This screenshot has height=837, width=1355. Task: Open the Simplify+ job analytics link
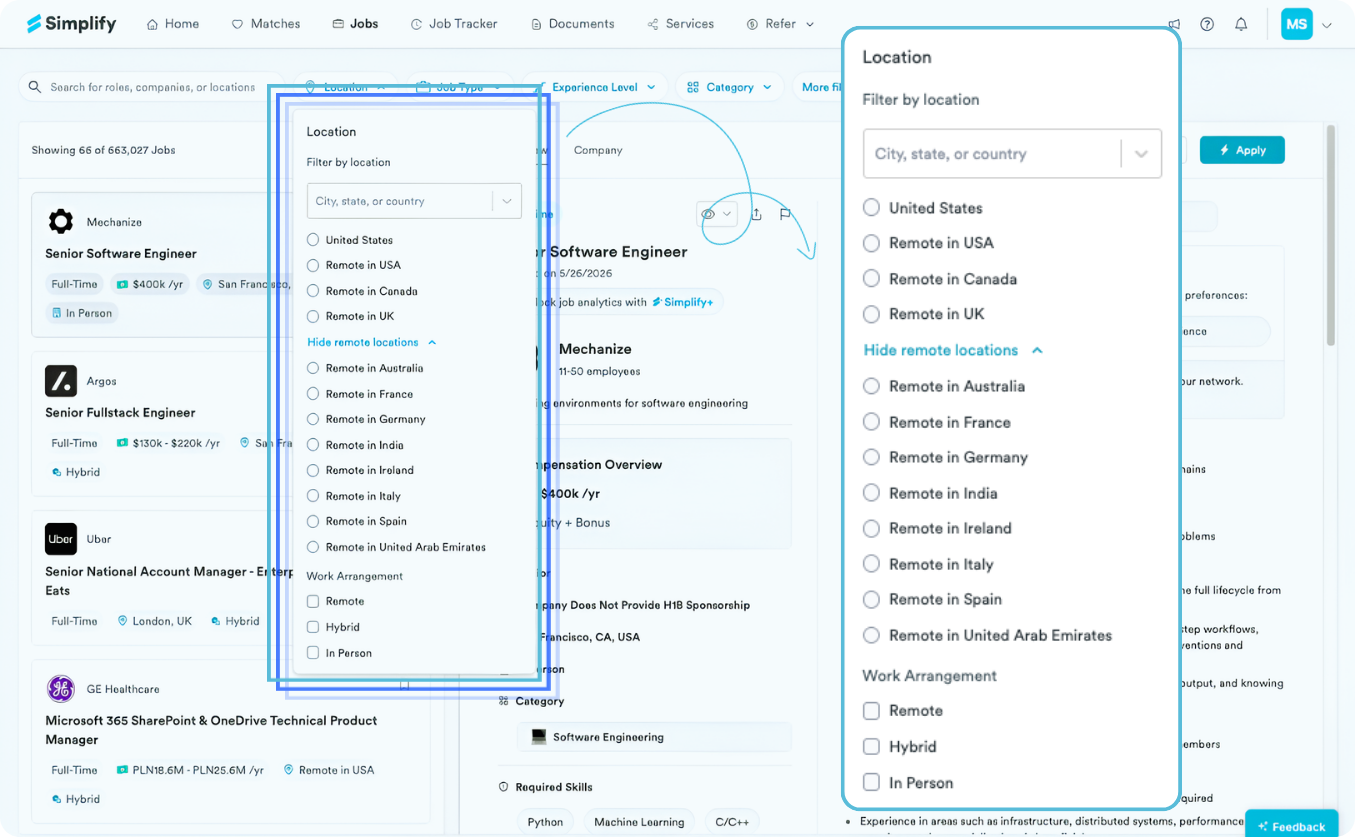coord(683,302)
